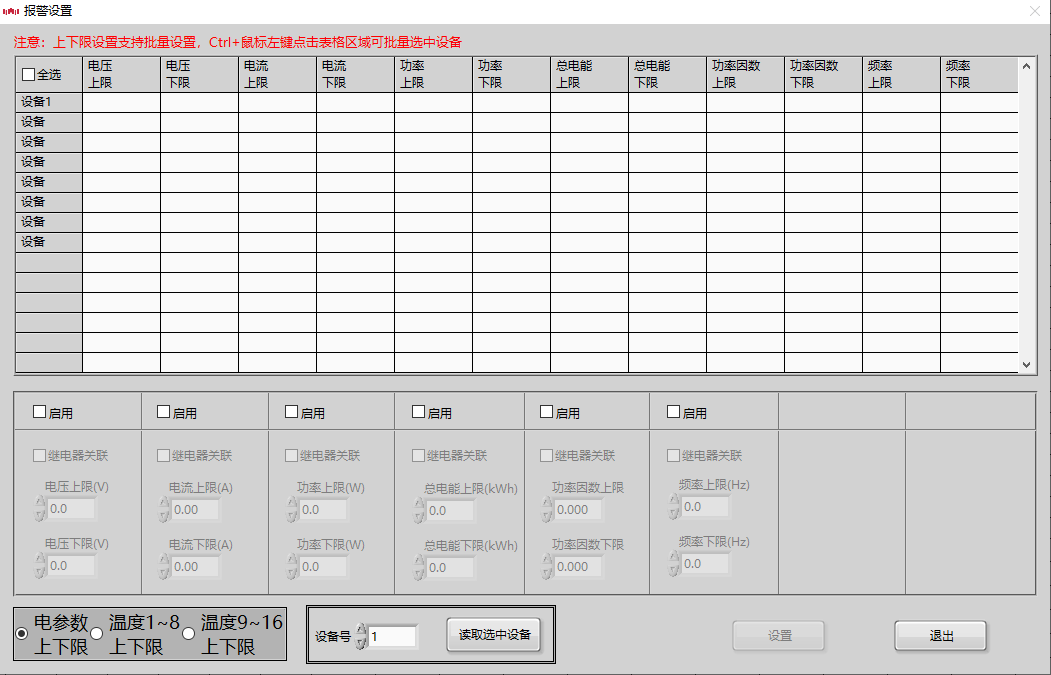Close the 报警设置 window
Screen dimensions: 1051x675
click(x=1034, y=11)
